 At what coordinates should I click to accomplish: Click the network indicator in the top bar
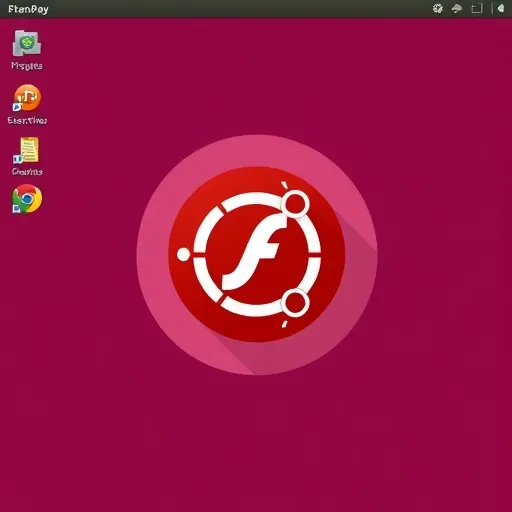click(x=456, y=8)
